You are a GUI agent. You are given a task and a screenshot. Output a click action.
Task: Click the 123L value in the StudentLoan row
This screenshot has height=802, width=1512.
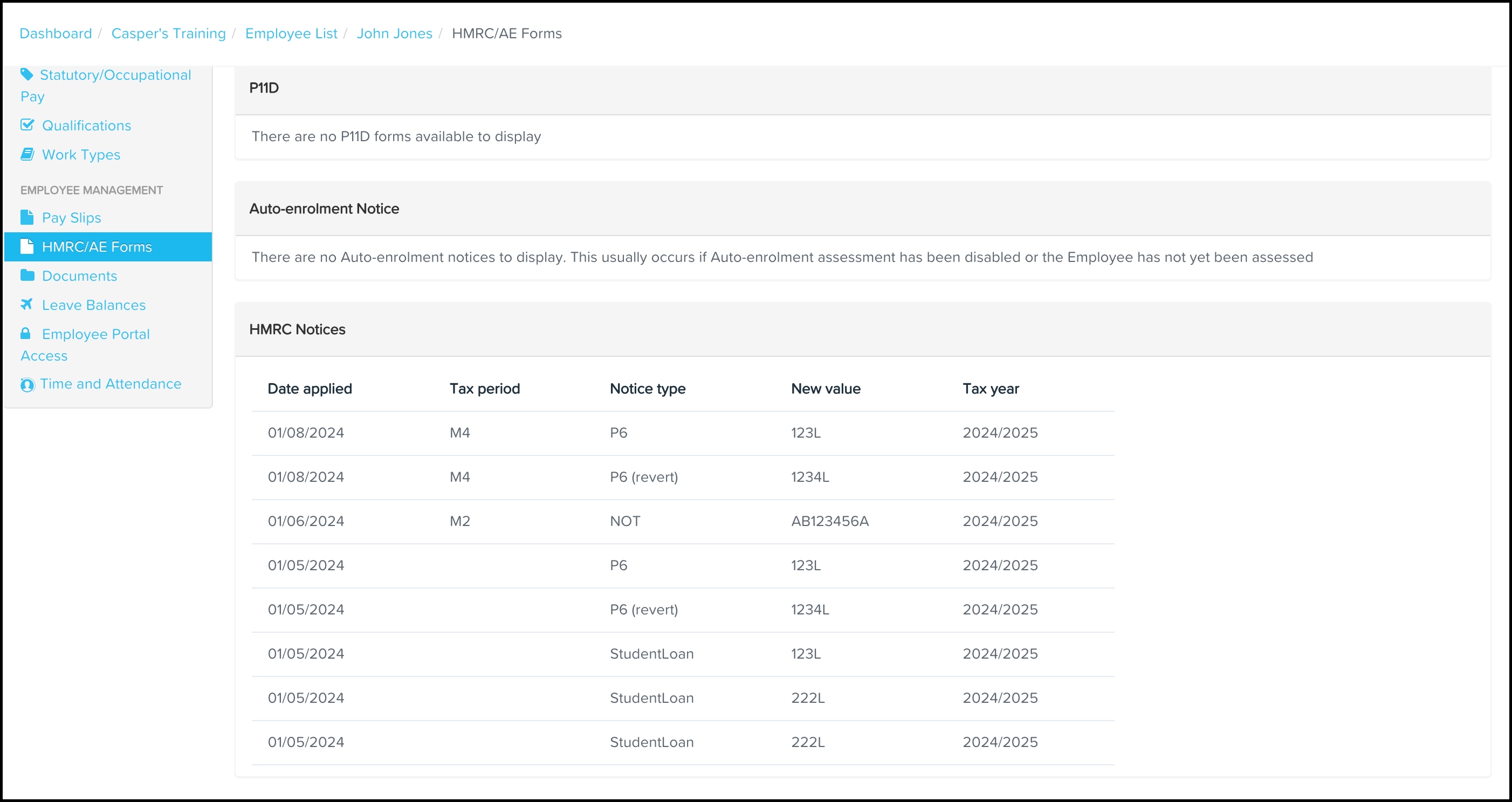coord(806,654)
